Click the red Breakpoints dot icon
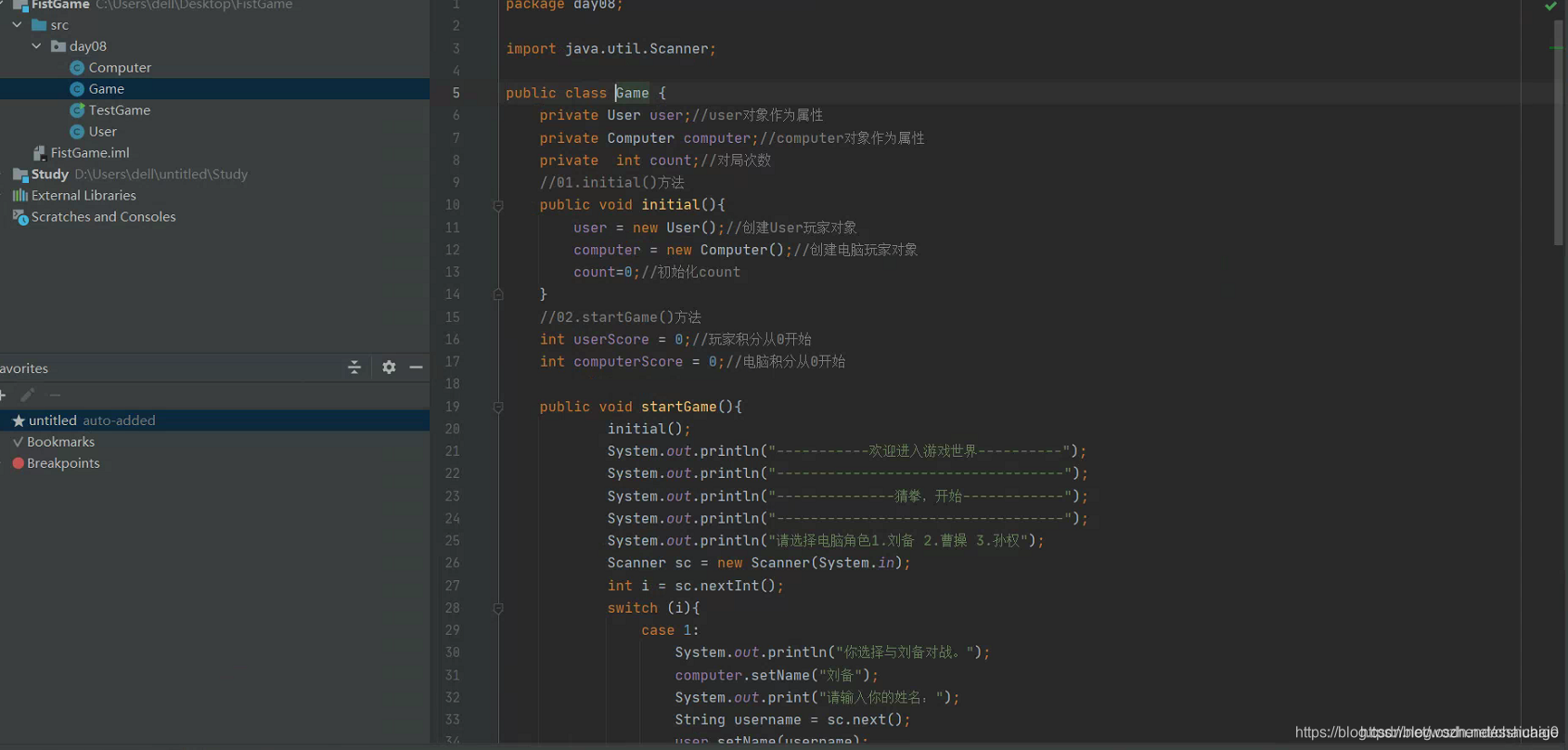Screen dimensions: 1568x750 coord(18,463)
